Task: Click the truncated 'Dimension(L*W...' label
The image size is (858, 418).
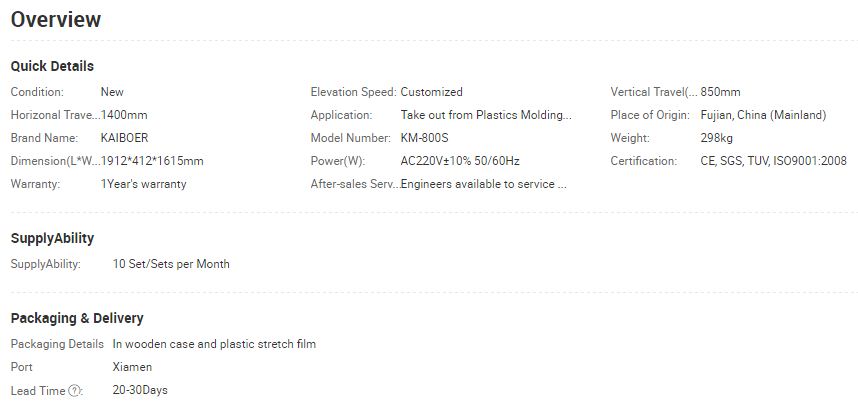Action: point(56,161)
